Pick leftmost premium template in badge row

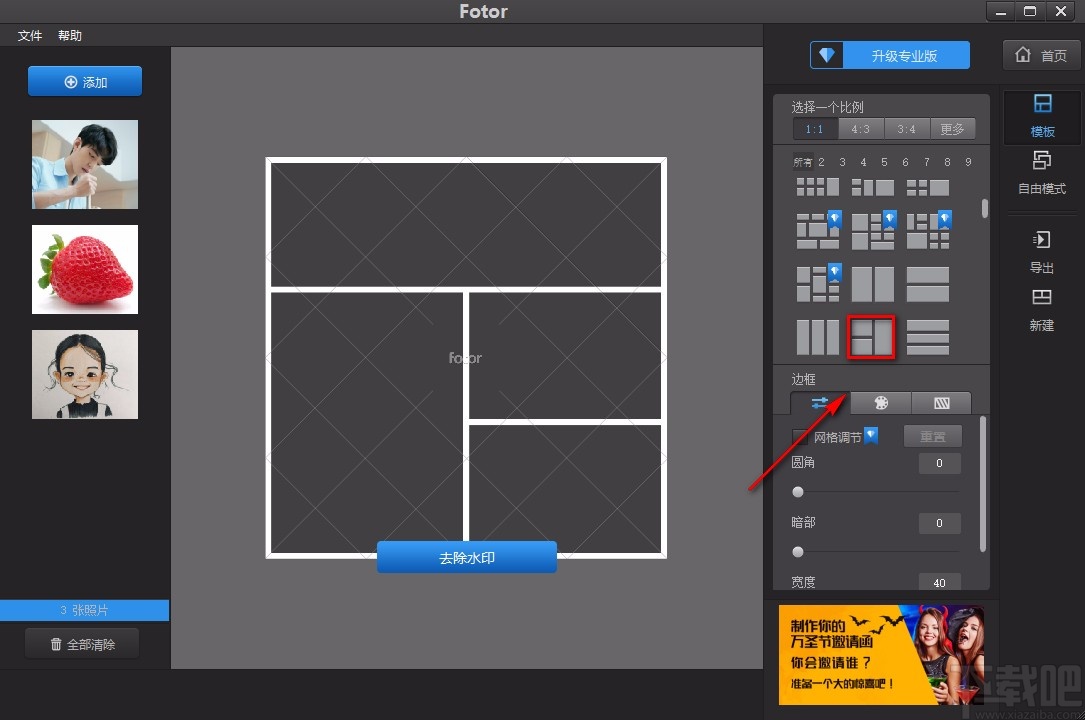pyautogui.click(x=818, y=231)
